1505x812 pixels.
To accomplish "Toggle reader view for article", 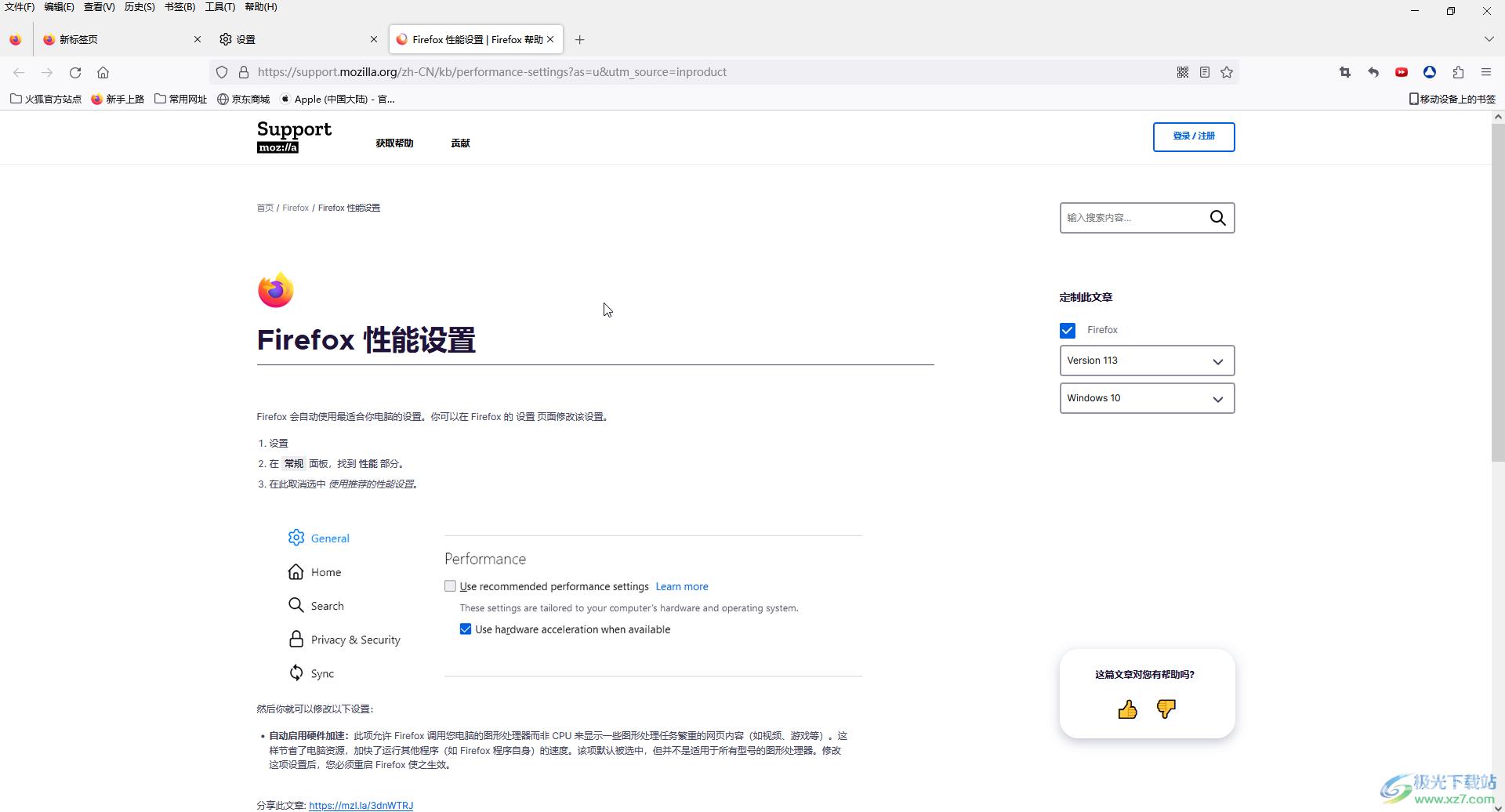I will coord(1205,72).
